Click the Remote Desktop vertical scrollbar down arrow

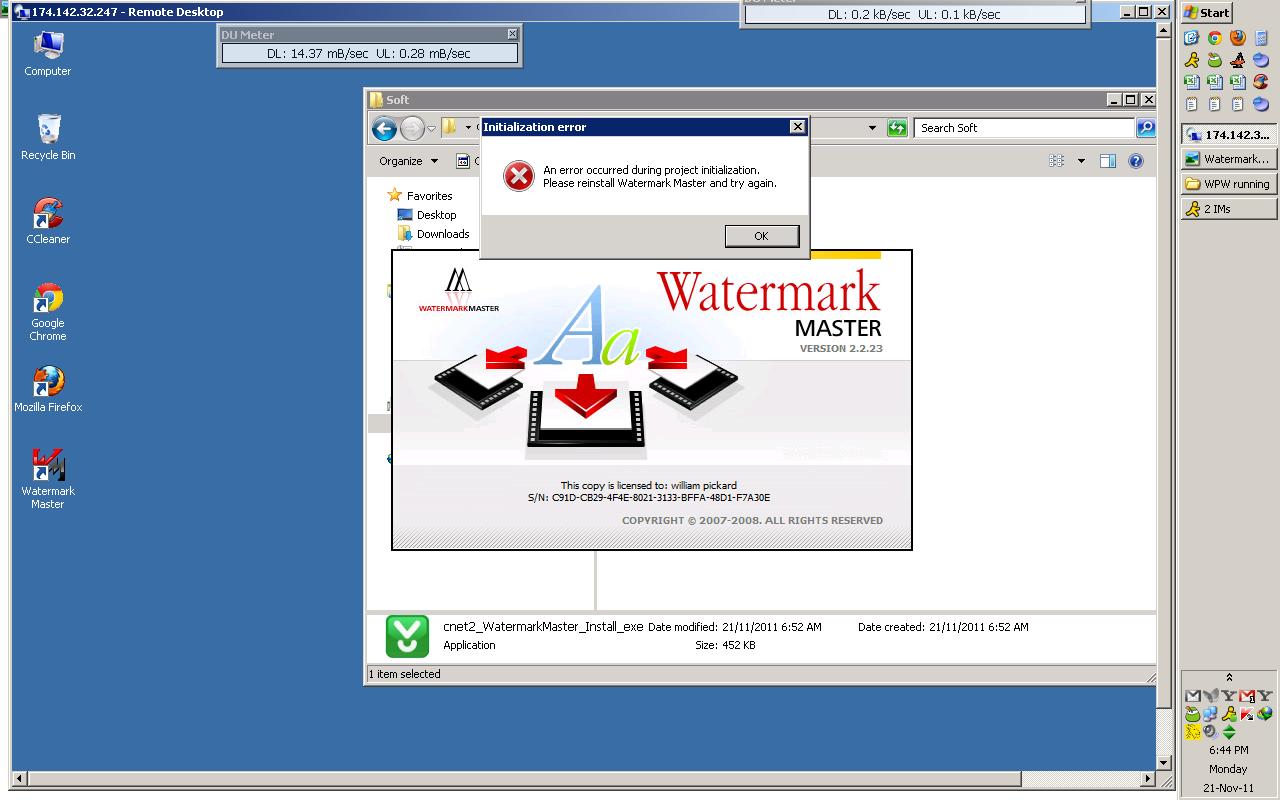tap(1162, 762)
